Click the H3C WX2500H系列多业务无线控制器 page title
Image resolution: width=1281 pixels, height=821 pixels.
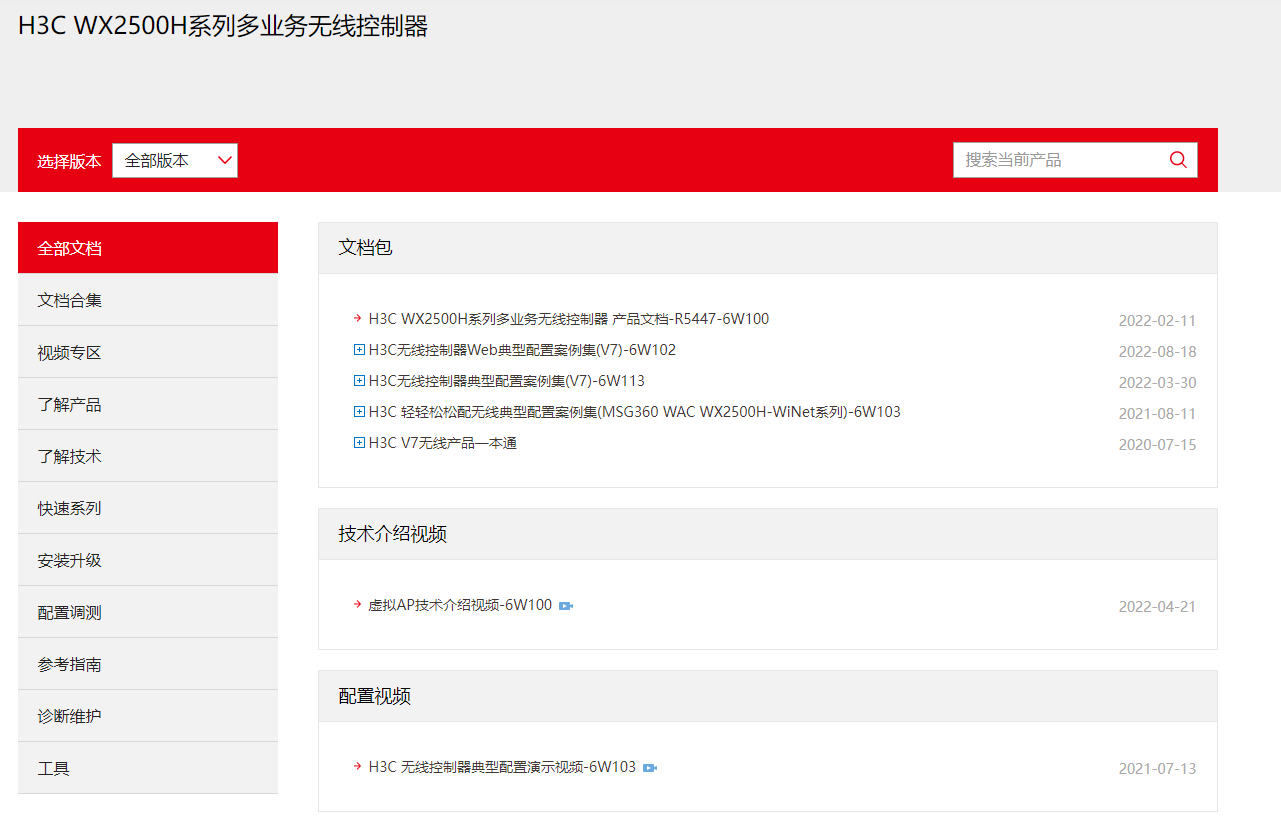click(x=223, y=26)
